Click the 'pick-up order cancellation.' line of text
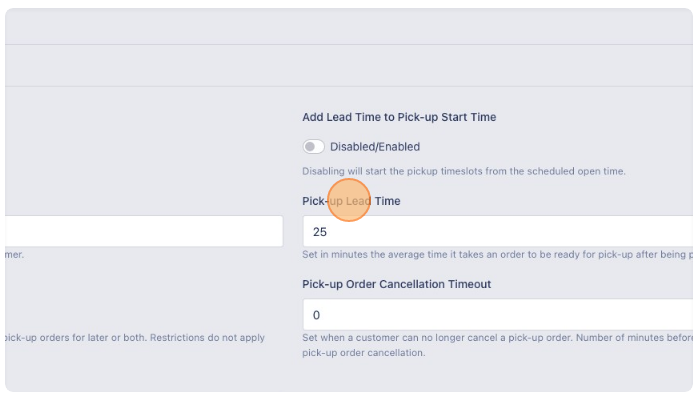Image resolution: width=699 pixels, height=401 pixels. click(364, 353)
